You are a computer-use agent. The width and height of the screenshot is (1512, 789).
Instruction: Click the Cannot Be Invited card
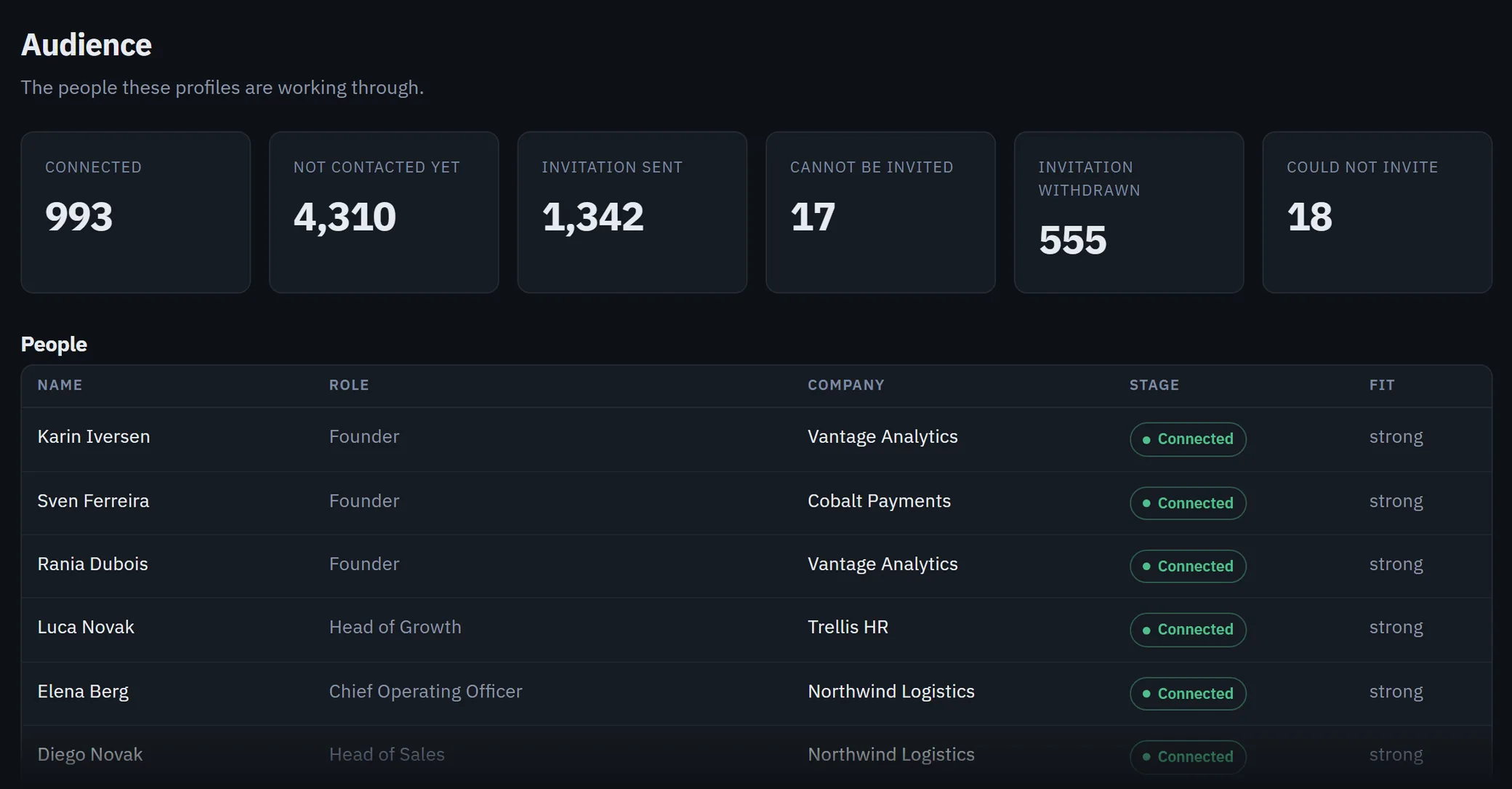[880, 212]
